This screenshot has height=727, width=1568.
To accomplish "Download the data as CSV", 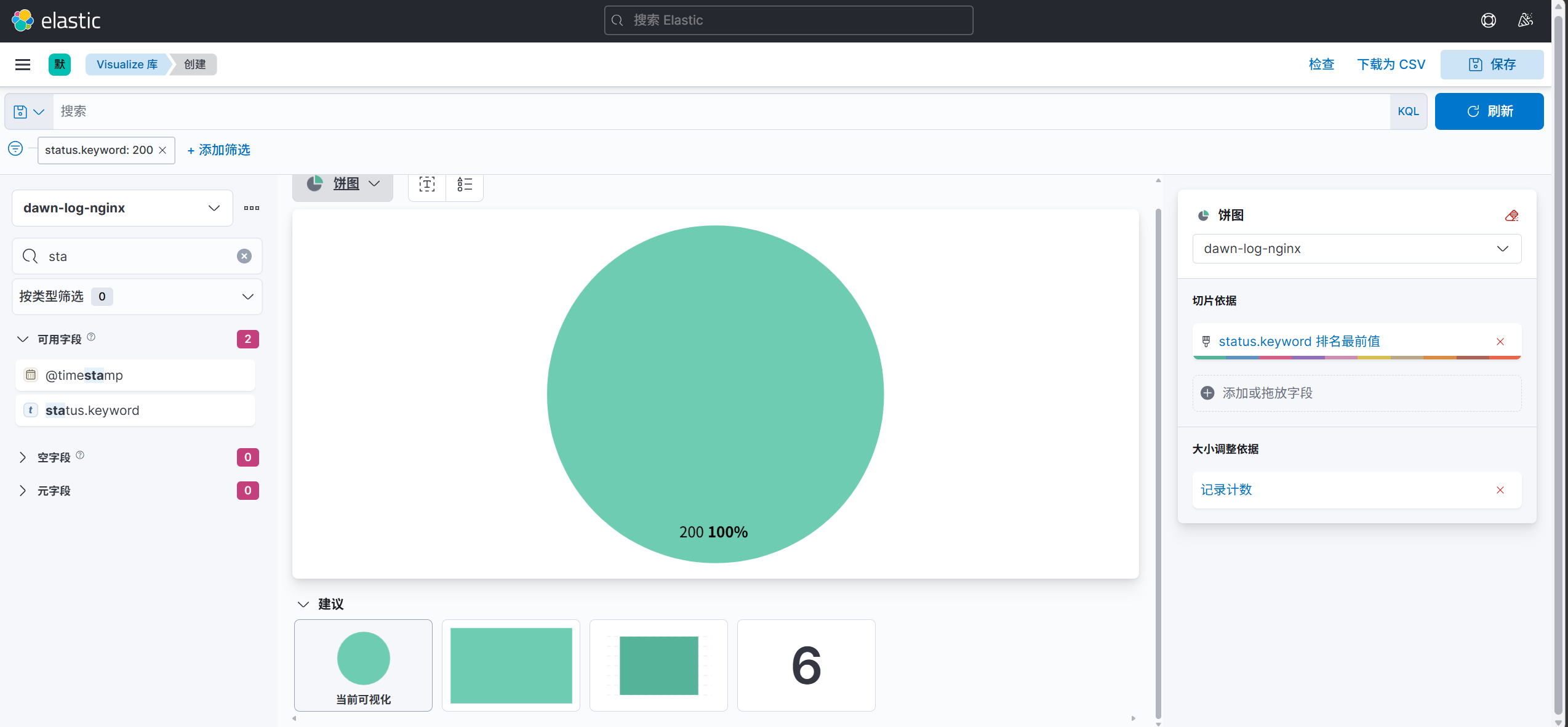I will coord(1391,65).
